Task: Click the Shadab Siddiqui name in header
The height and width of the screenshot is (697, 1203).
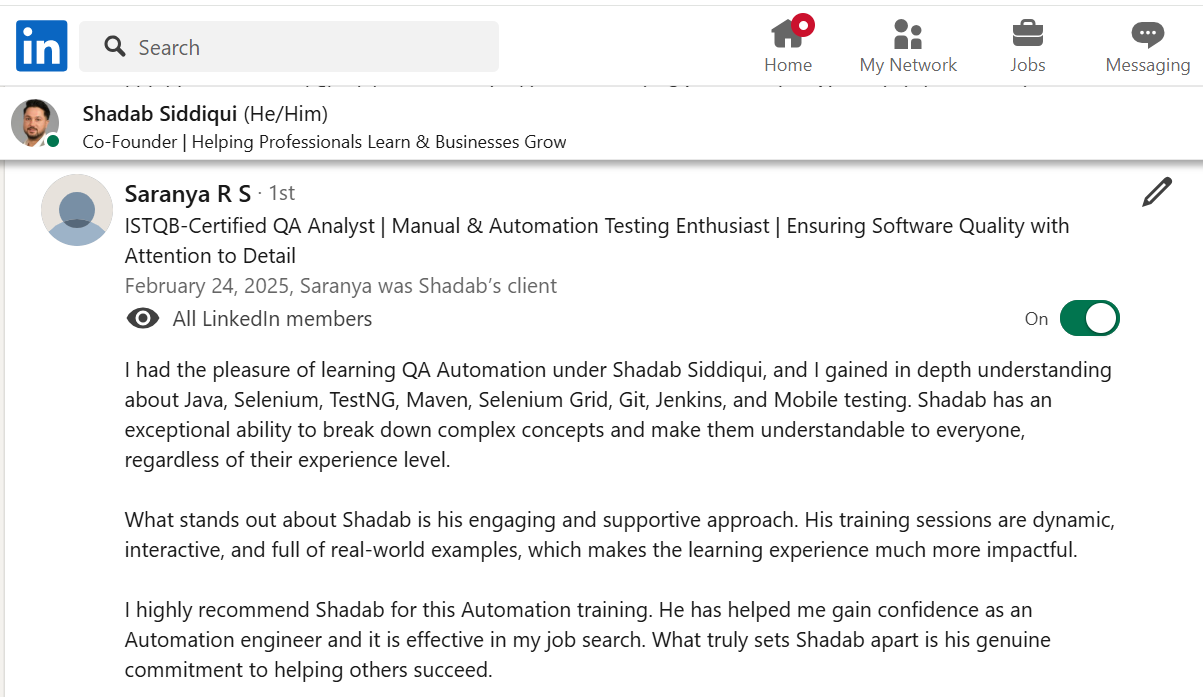Action: [x=160, y=113]
